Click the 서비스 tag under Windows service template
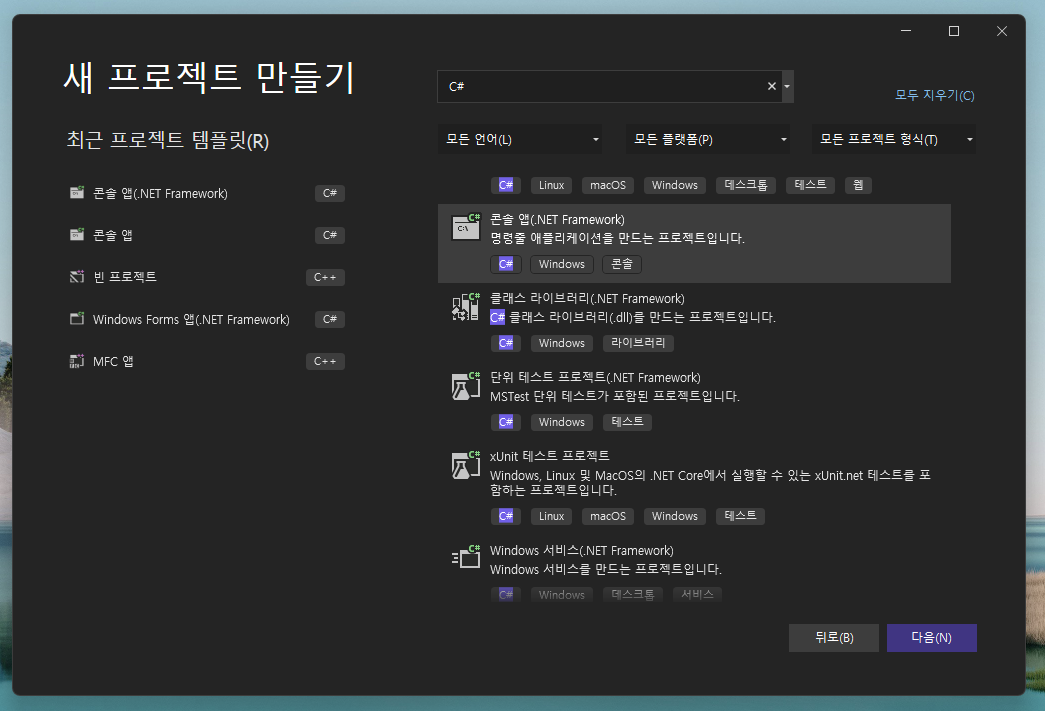1045x711 pixels. point(697,594)
